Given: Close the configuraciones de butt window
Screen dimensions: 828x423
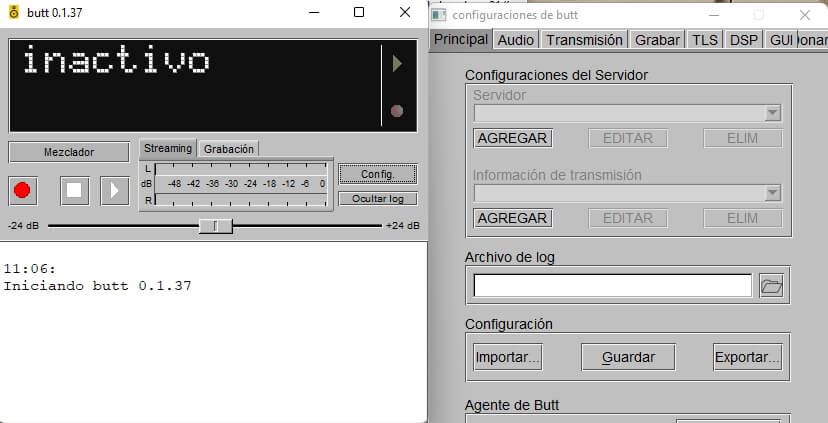Looking at the screenshot, I should coord(804,15).
